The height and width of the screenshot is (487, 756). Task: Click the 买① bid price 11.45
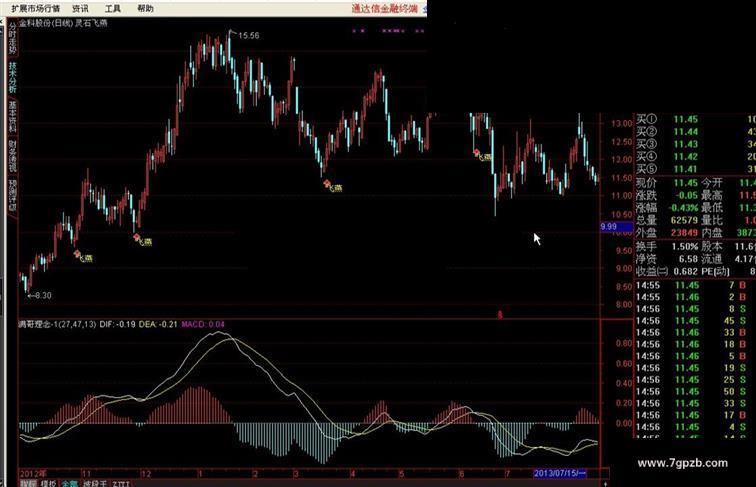(x=686, y=119)
